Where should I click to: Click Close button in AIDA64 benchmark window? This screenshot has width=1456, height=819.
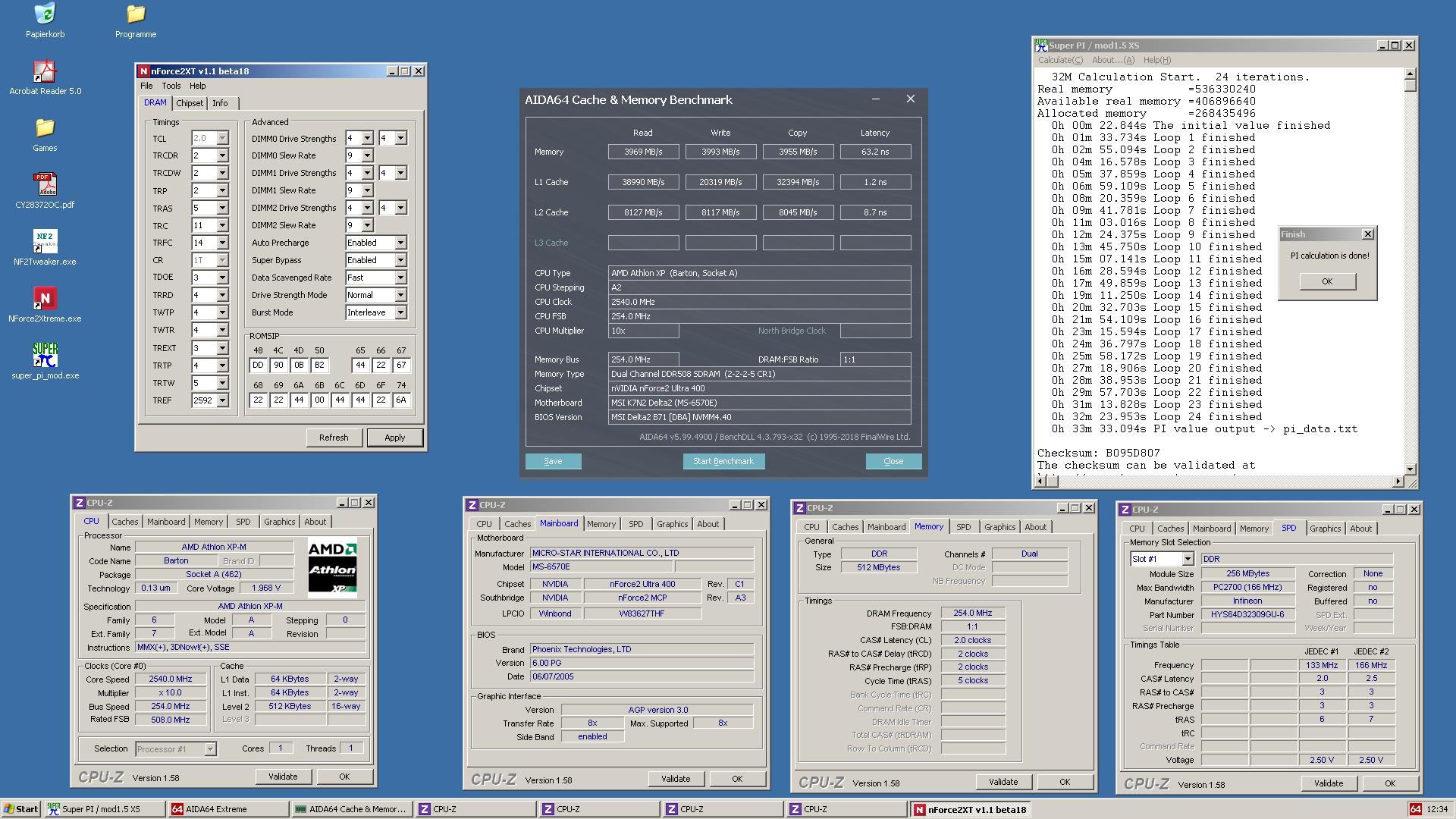coord(893,461)
